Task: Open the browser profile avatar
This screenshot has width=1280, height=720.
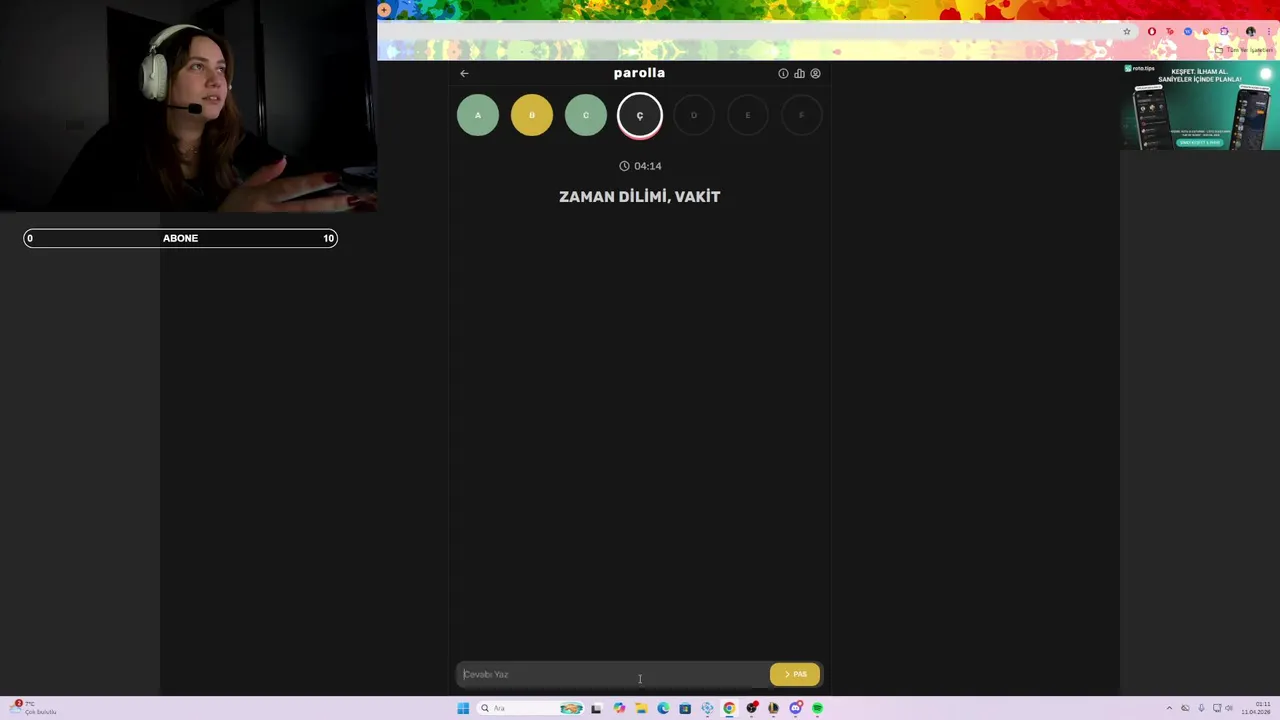Action: [1250, 31]
